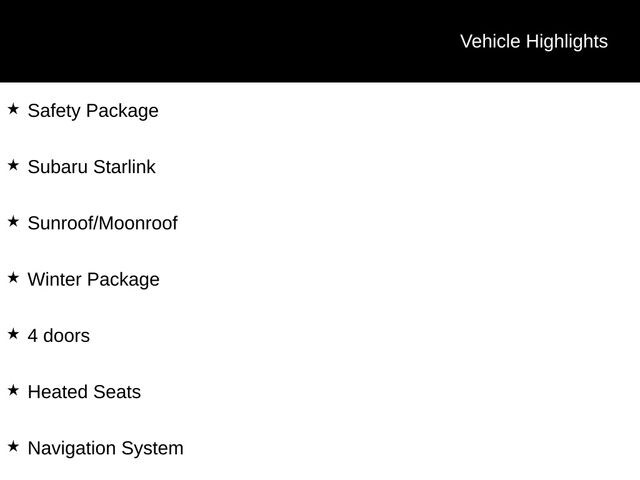Select the Safety Package highlight text
Viewport: 640px width, 480px height.
[93, 111]
